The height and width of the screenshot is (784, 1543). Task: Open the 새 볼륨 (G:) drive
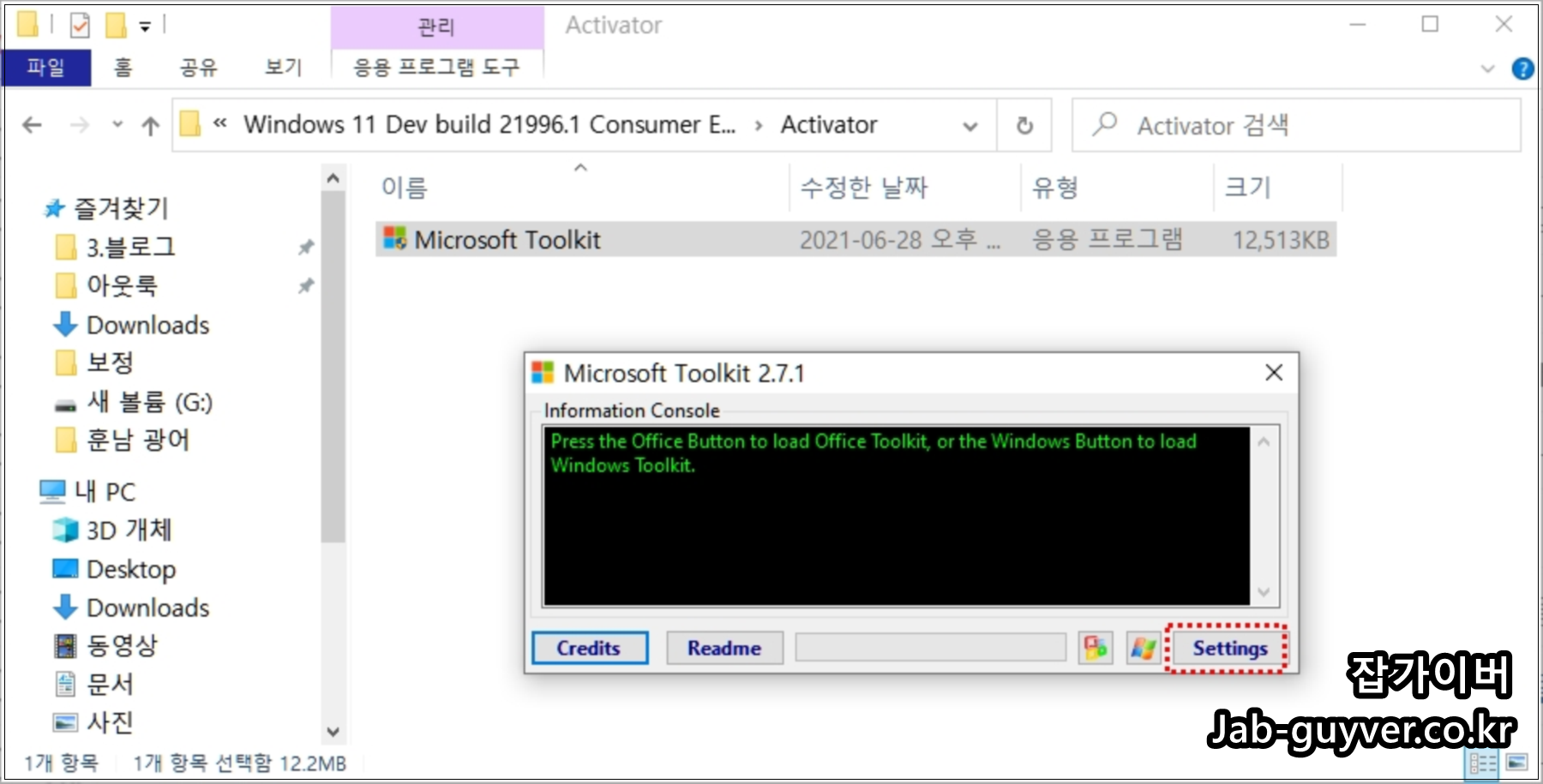click(149, 401)
